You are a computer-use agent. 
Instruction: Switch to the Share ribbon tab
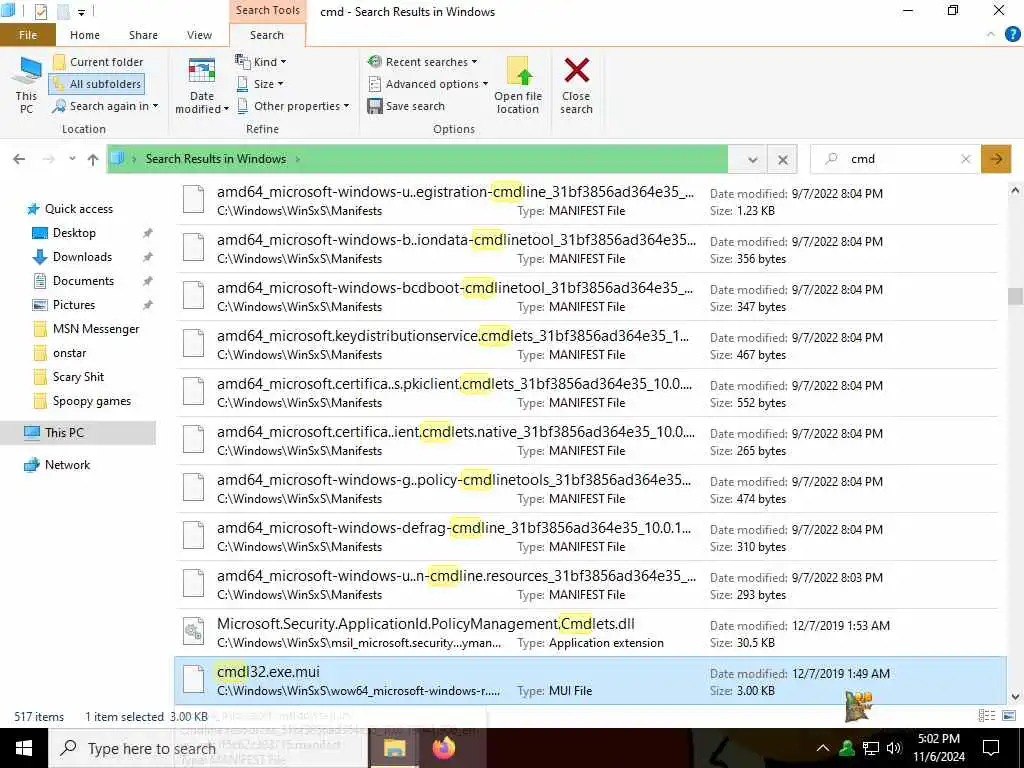[143, 35]
